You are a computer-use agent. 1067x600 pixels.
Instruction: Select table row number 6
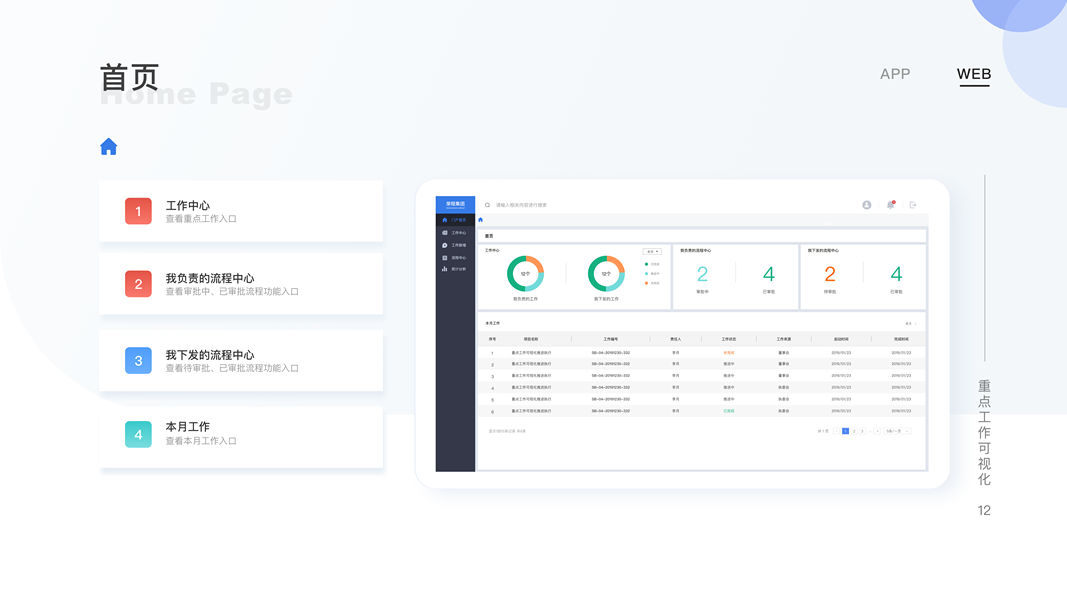(702, 411)
